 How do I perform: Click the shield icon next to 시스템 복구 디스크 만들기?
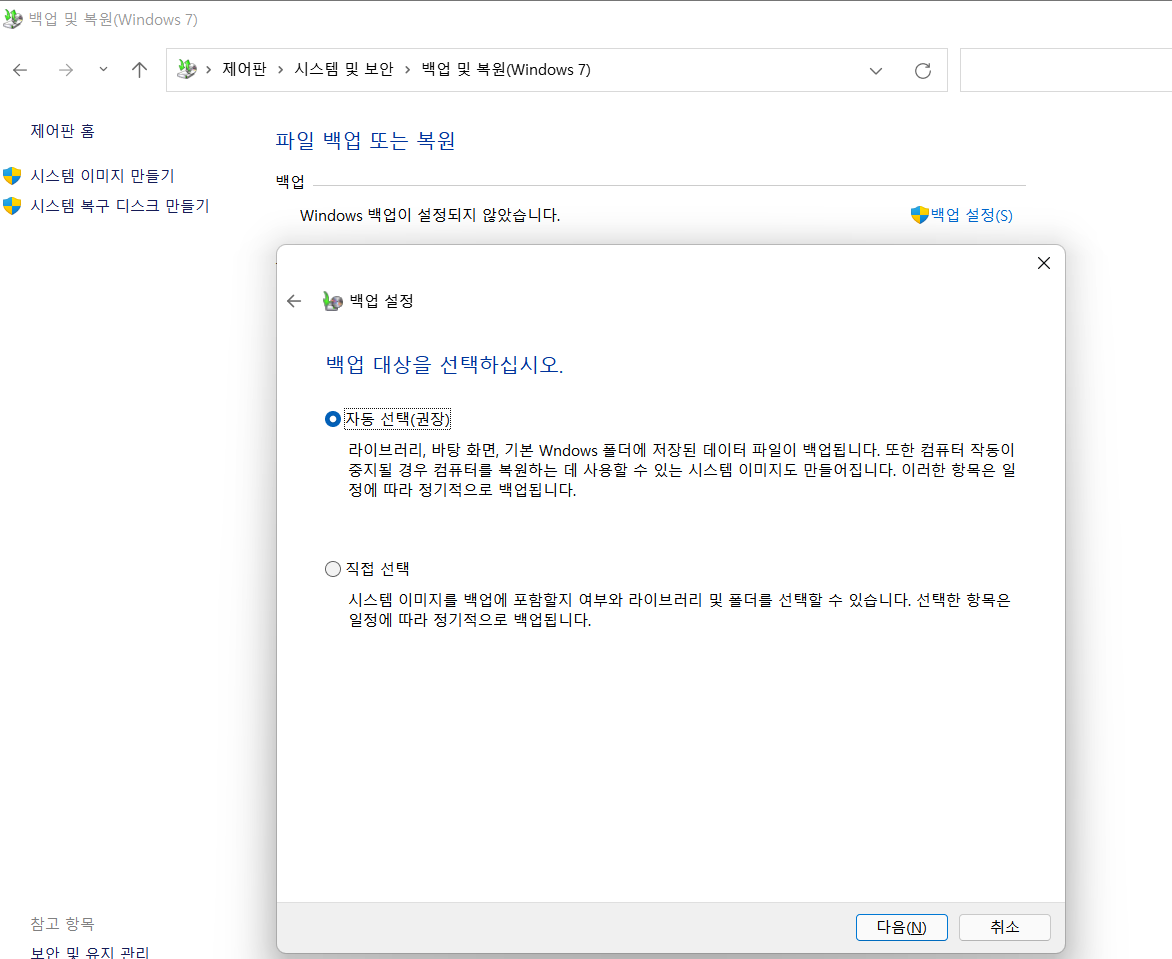(x=13, y=205)
